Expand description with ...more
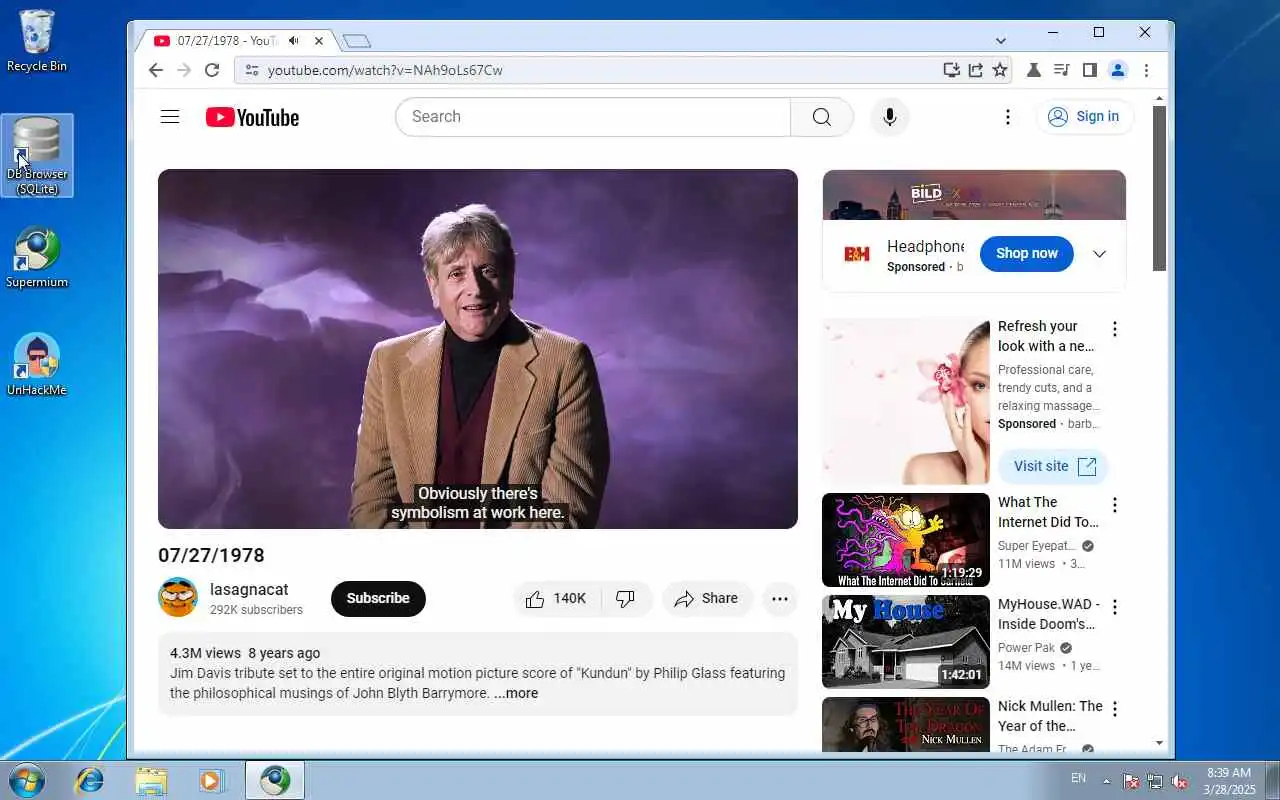Screen dimensions: 1280x800 coord(516,694)
